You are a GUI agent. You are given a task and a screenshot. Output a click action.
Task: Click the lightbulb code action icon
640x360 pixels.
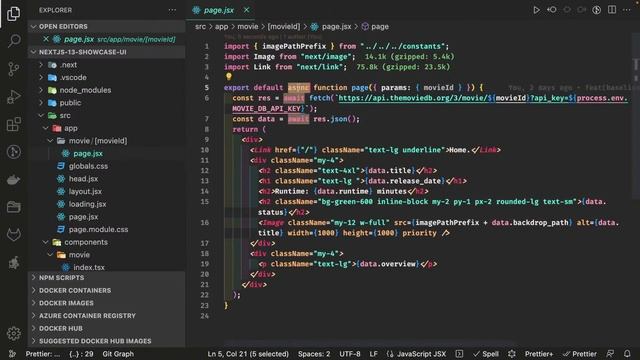(229, 76)
